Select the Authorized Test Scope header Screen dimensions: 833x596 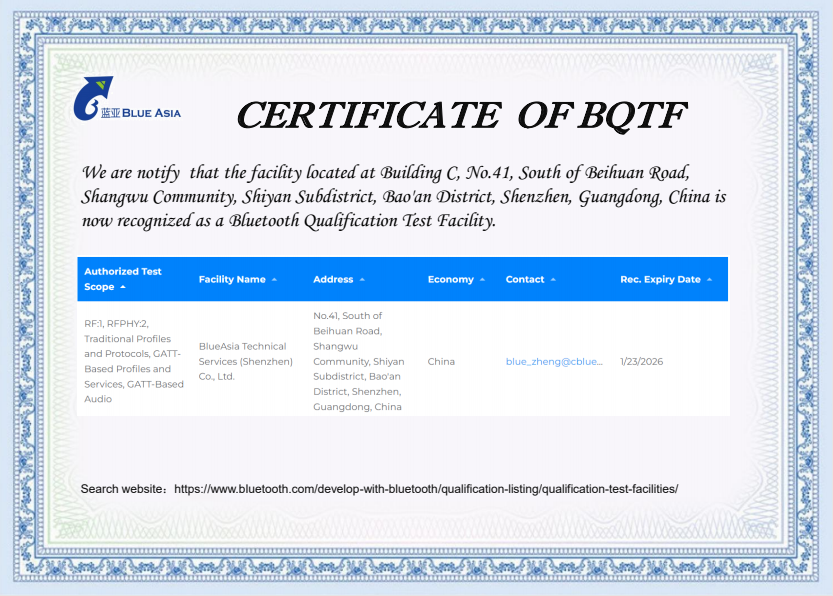123,279
